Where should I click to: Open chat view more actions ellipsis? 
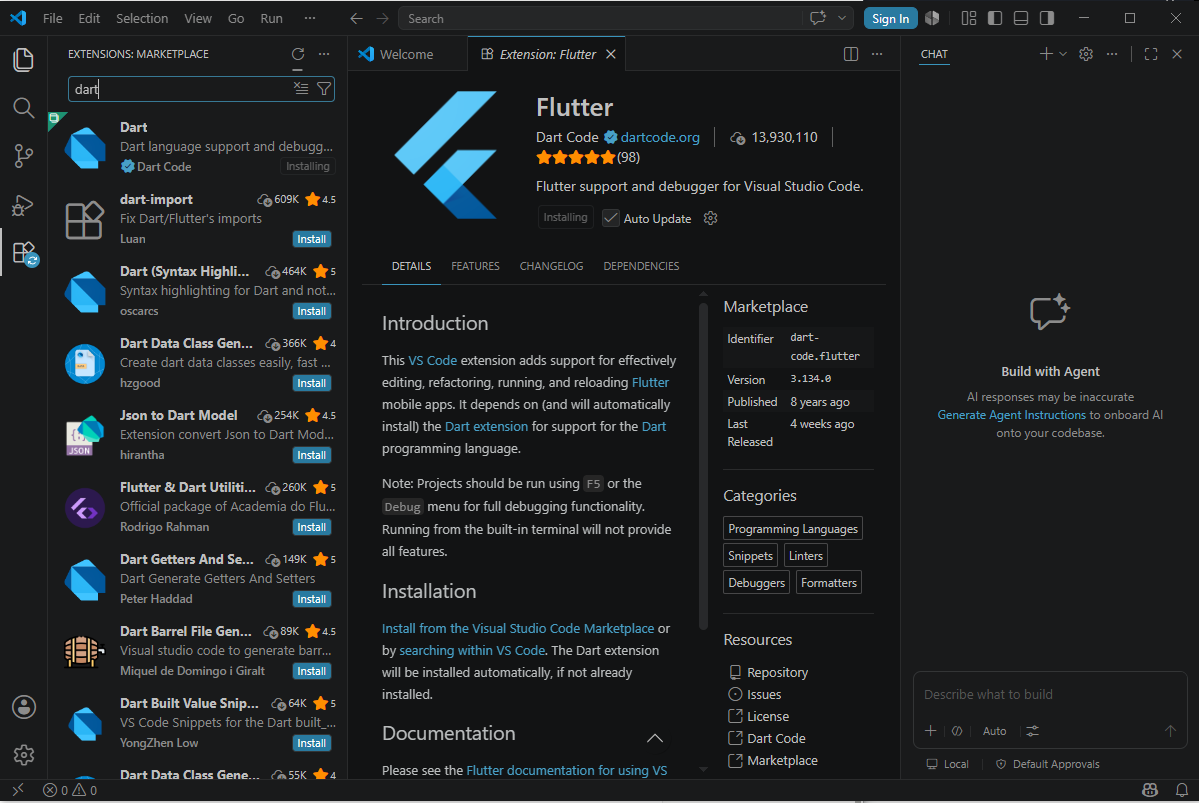click(1112, 54)
